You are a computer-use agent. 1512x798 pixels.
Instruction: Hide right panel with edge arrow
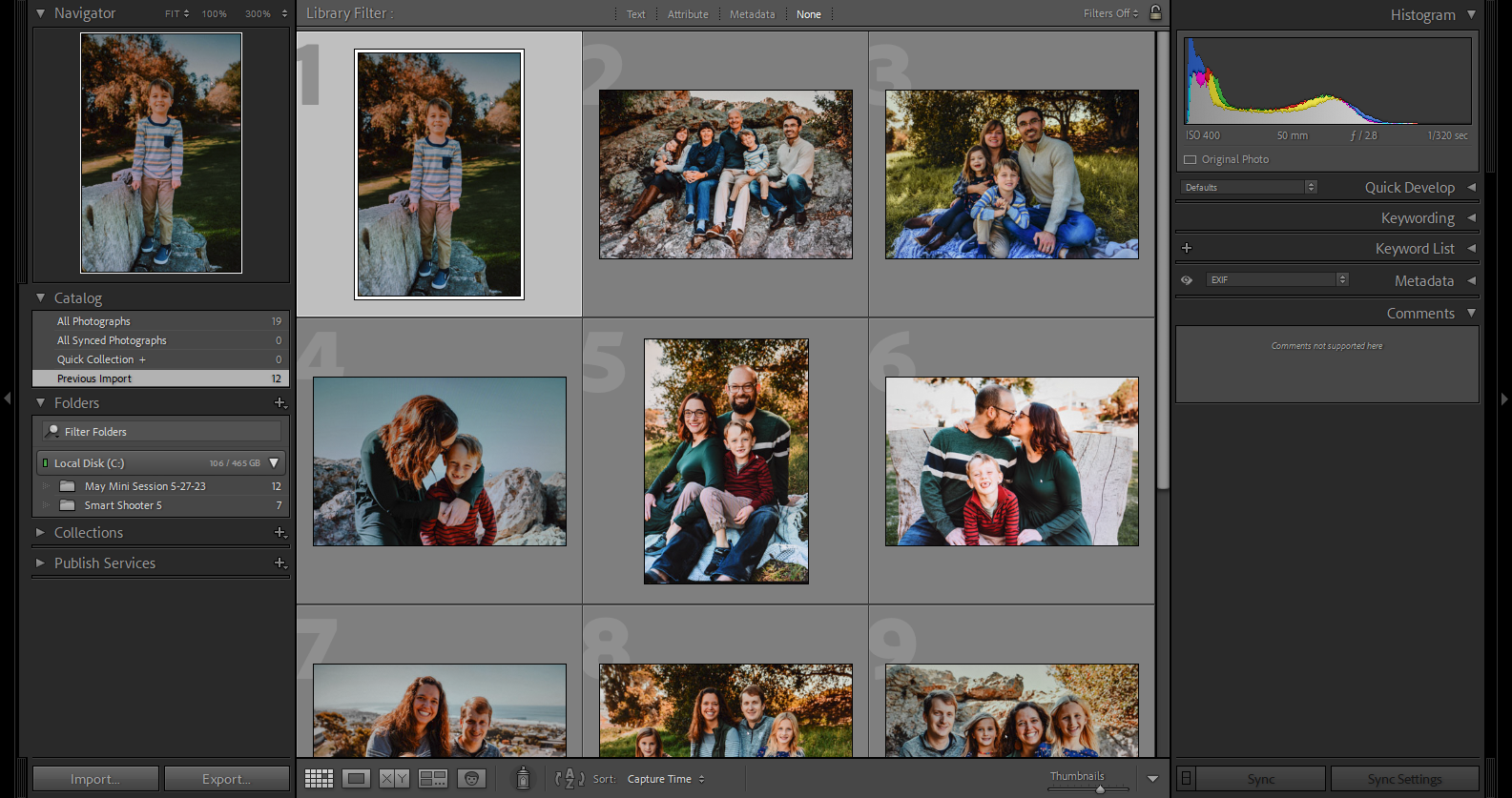pos(1504,399)
